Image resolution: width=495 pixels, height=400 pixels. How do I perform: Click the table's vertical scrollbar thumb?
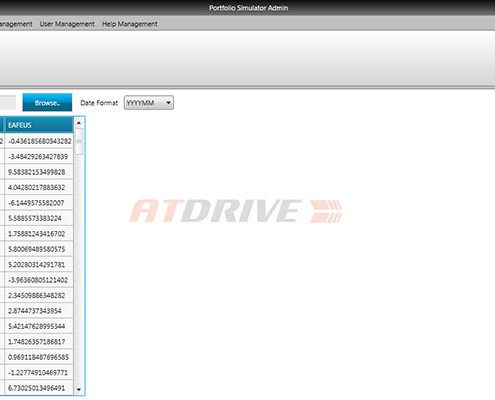pos(79,141)
